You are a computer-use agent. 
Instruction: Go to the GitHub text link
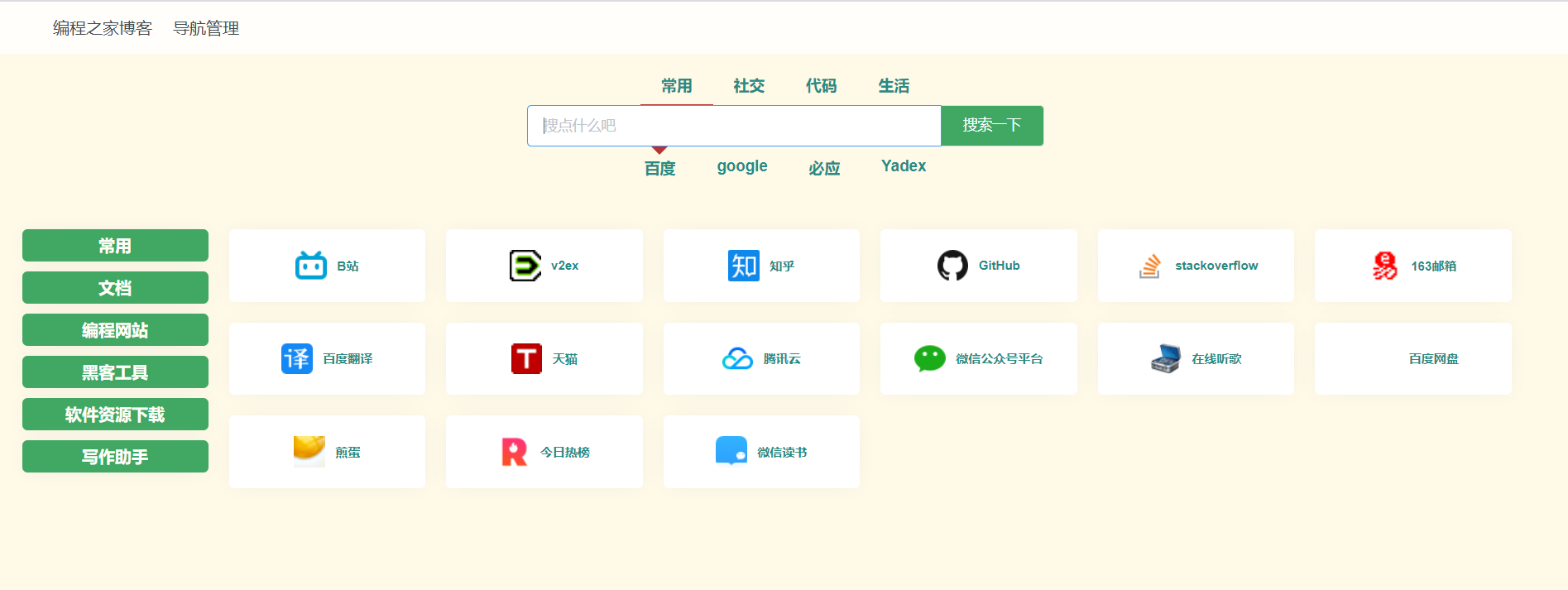(x=1000, y=266)
